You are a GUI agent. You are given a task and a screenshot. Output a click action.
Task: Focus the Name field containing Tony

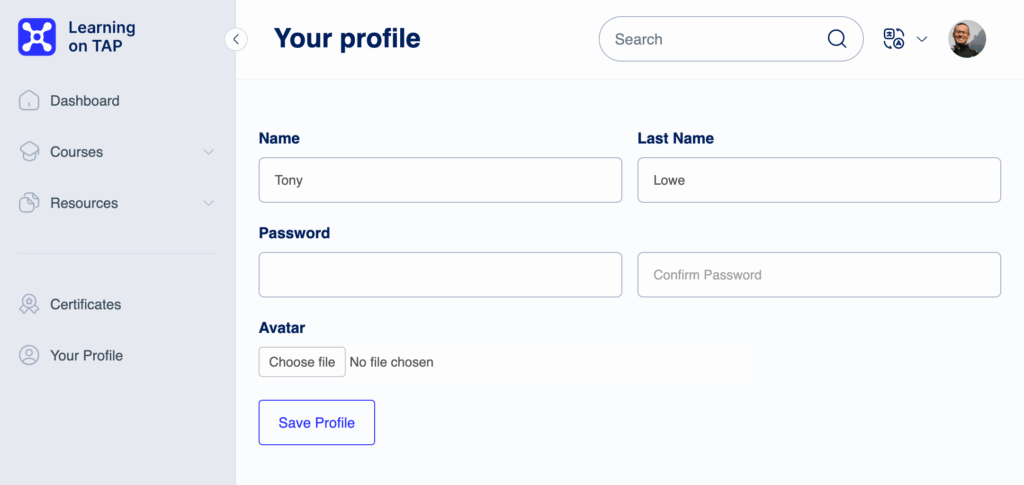pyautogui.click(x=440, y=180)
